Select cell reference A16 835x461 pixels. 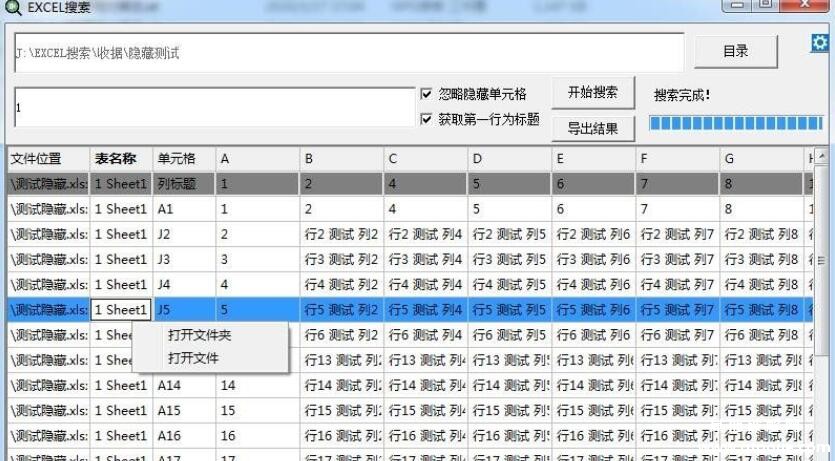point(184,435)
